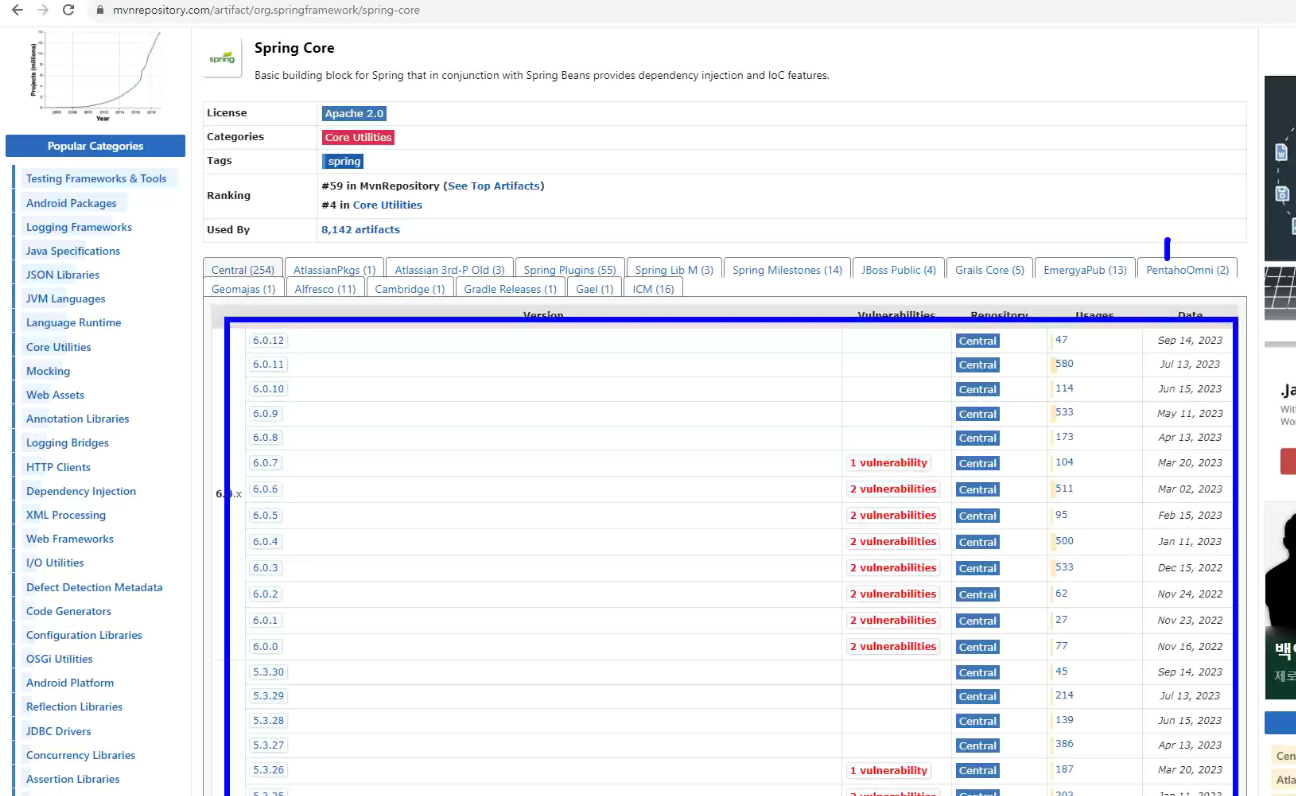This screenshot has width=1296, height=796.
Task: Go to the Mocking category
Action: click(x=48, y=371)
